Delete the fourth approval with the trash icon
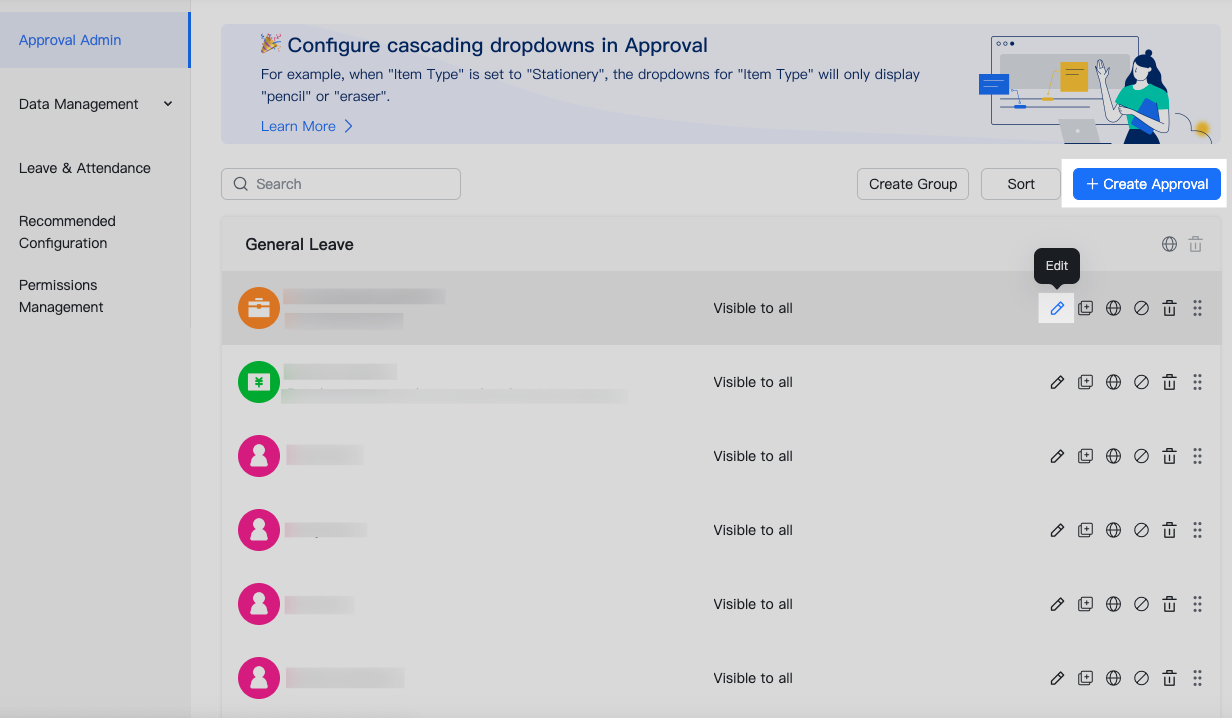The height and width of the screenshot is (718, 1232). 1169,530
